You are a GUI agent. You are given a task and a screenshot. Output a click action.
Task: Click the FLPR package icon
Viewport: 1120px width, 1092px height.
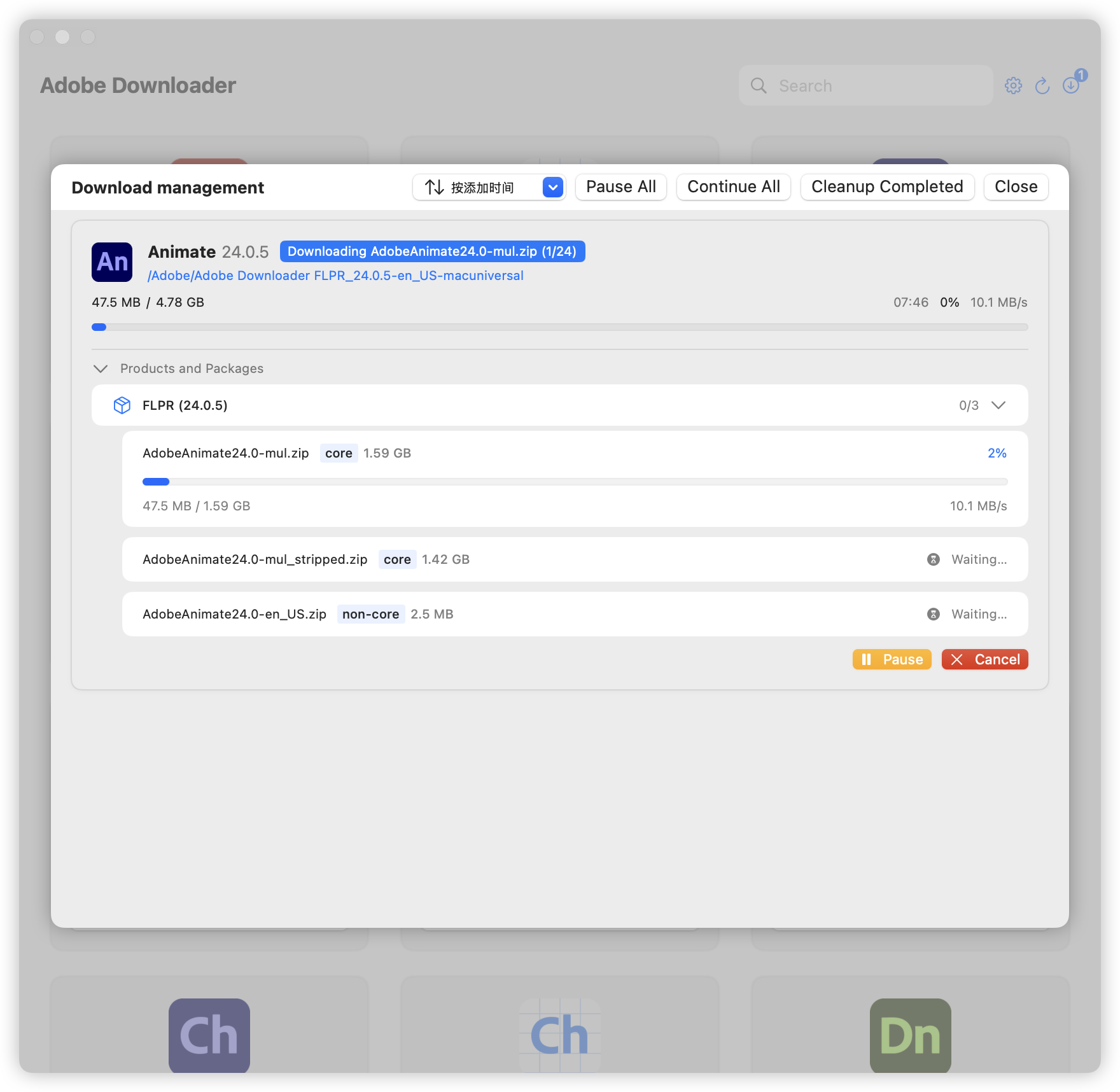(x=122, y=405)
